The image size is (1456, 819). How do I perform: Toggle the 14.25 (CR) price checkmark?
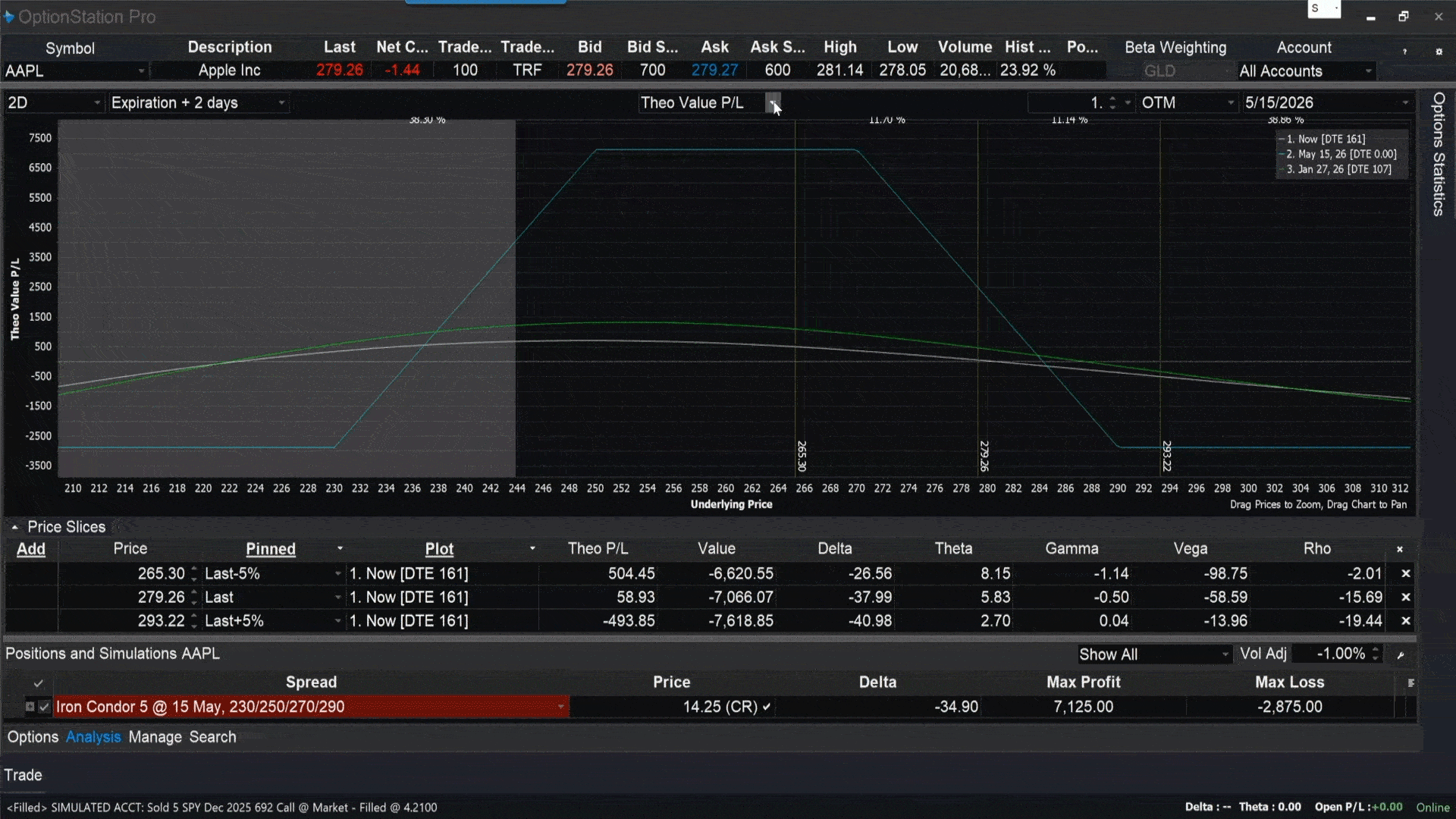pos(767,707)
